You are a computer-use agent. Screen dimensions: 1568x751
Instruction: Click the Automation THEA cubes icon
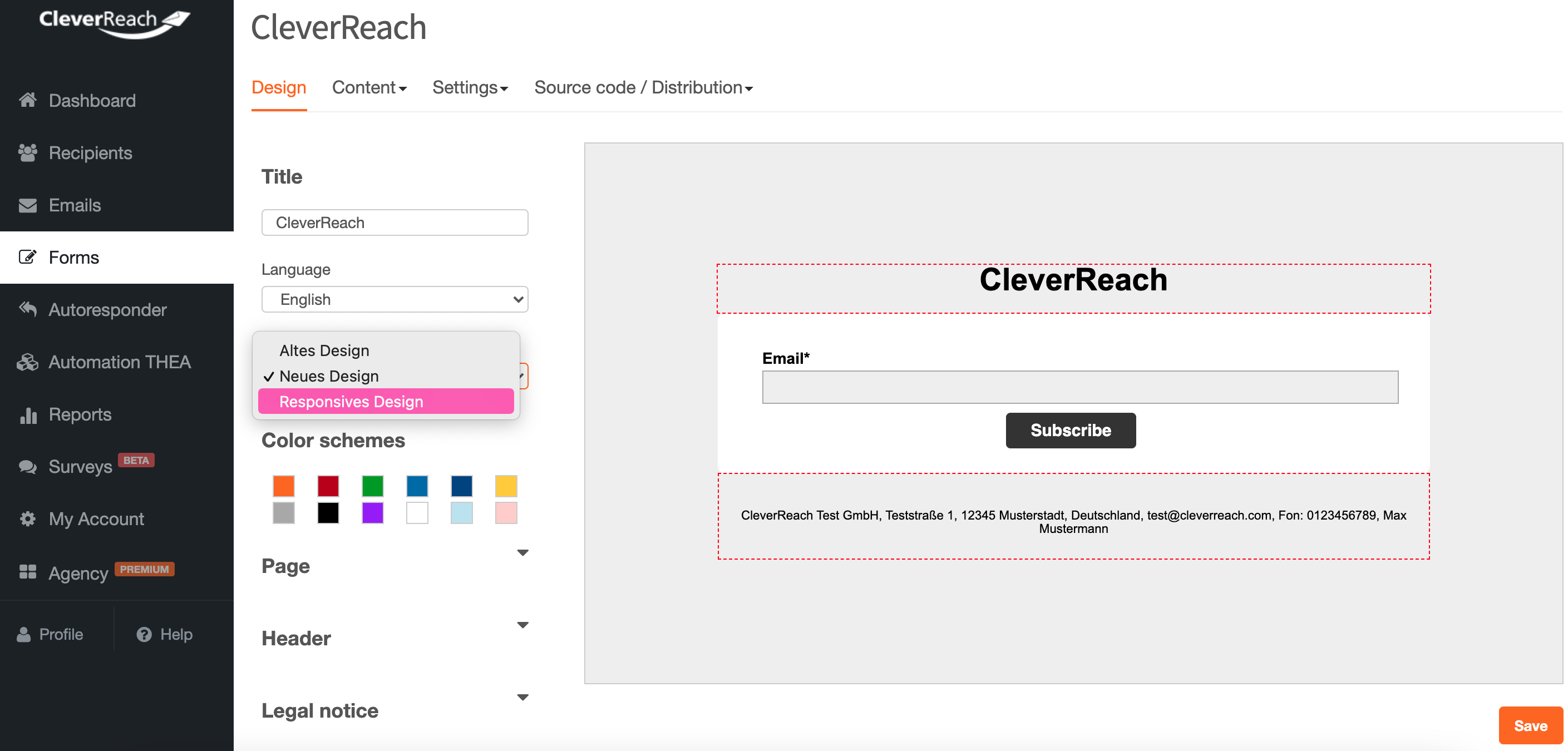pos(27,362)
